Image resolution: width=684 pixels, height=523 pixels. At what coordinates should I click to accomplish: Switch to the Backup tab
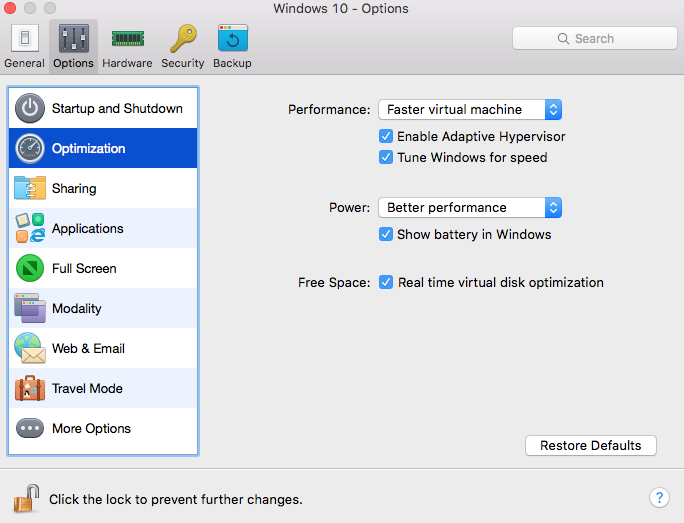coord(232,46)
